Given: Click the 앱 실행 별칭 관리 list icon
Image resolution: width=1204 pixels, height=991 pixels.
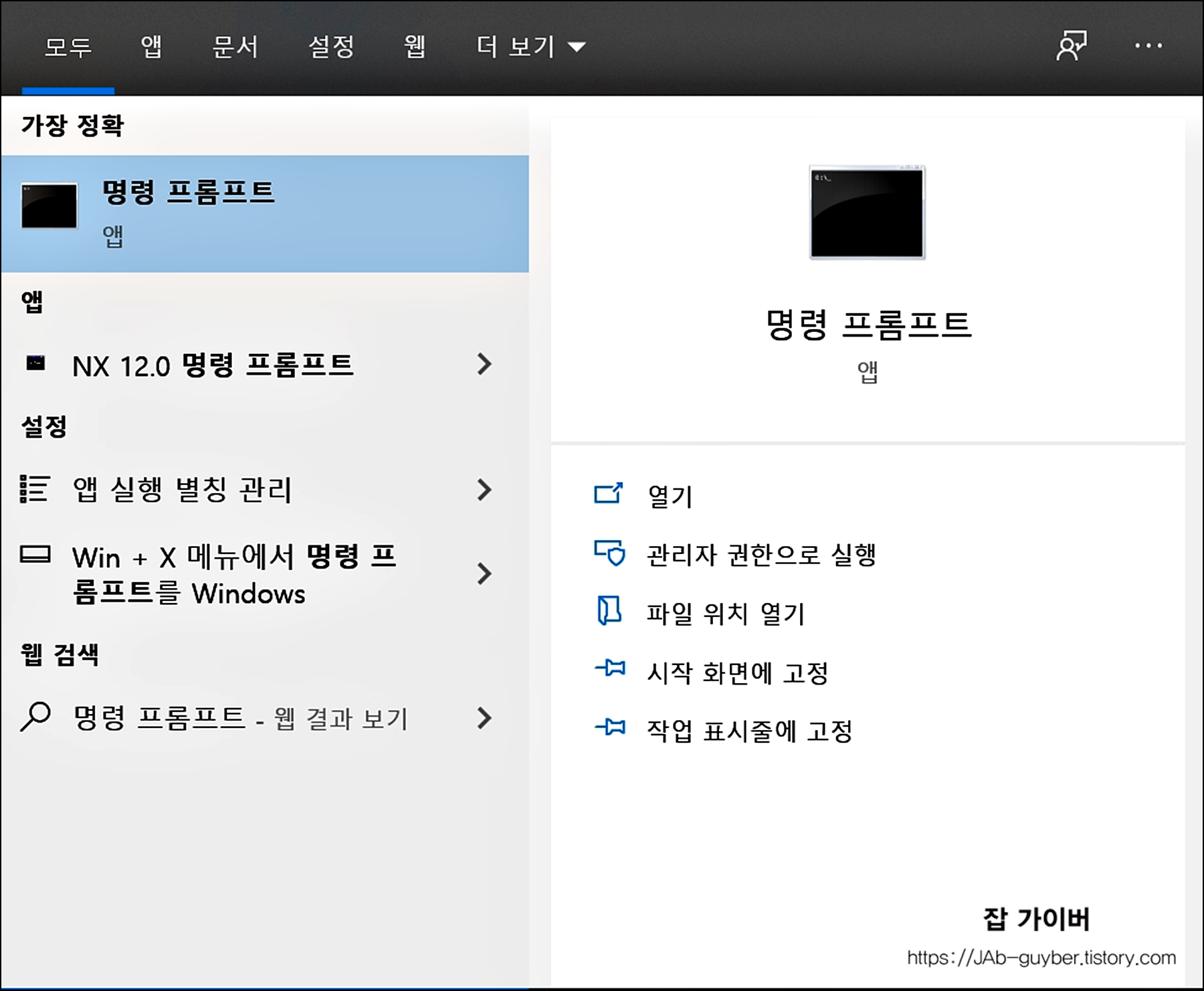Looking at the screenshot, I should tap(35, 489).
